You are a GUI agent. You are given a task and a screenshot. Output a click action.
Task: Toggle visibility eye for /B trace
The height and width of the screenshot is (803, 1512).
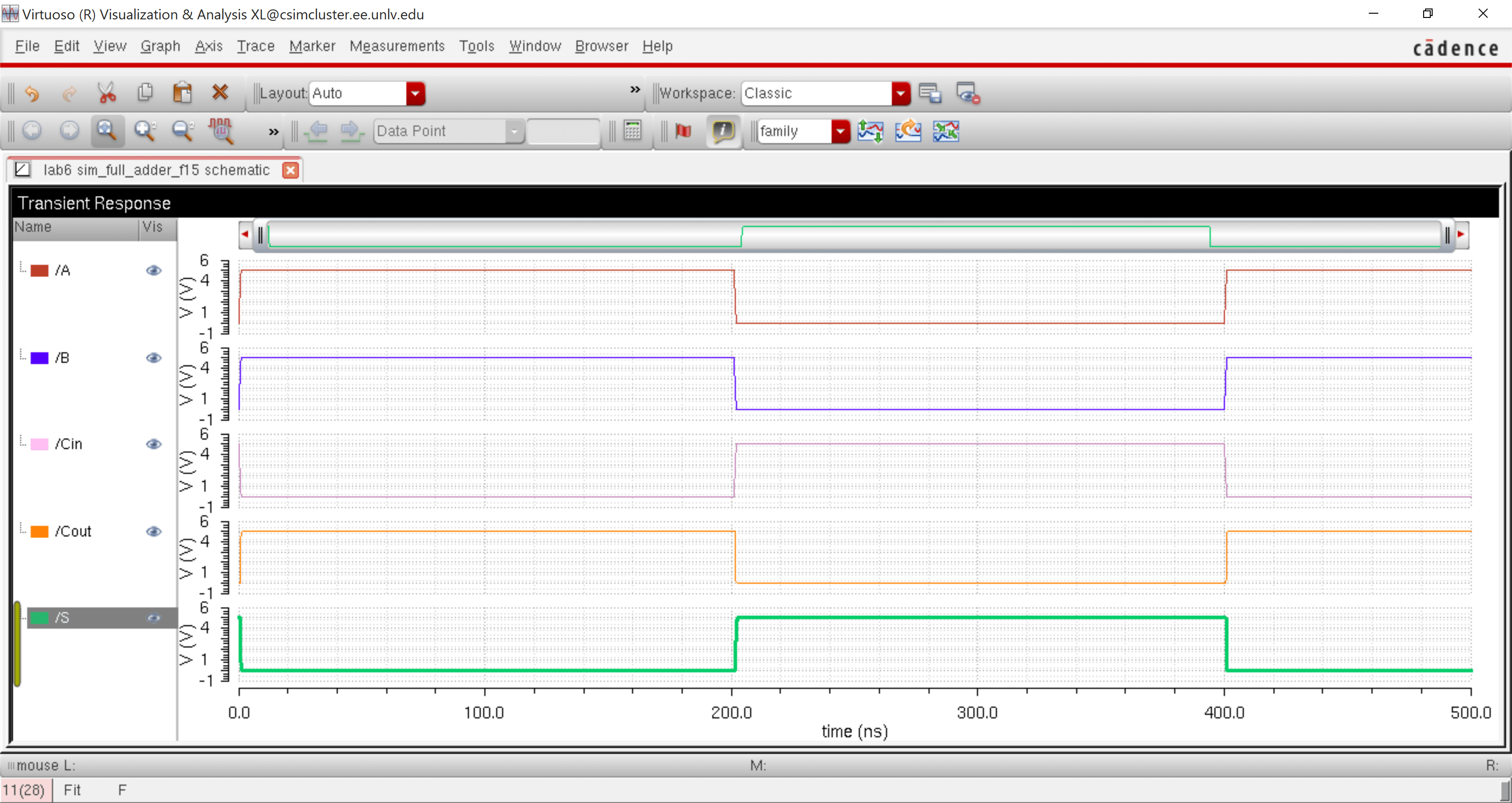pyautogui.click(x=154, y=358)
